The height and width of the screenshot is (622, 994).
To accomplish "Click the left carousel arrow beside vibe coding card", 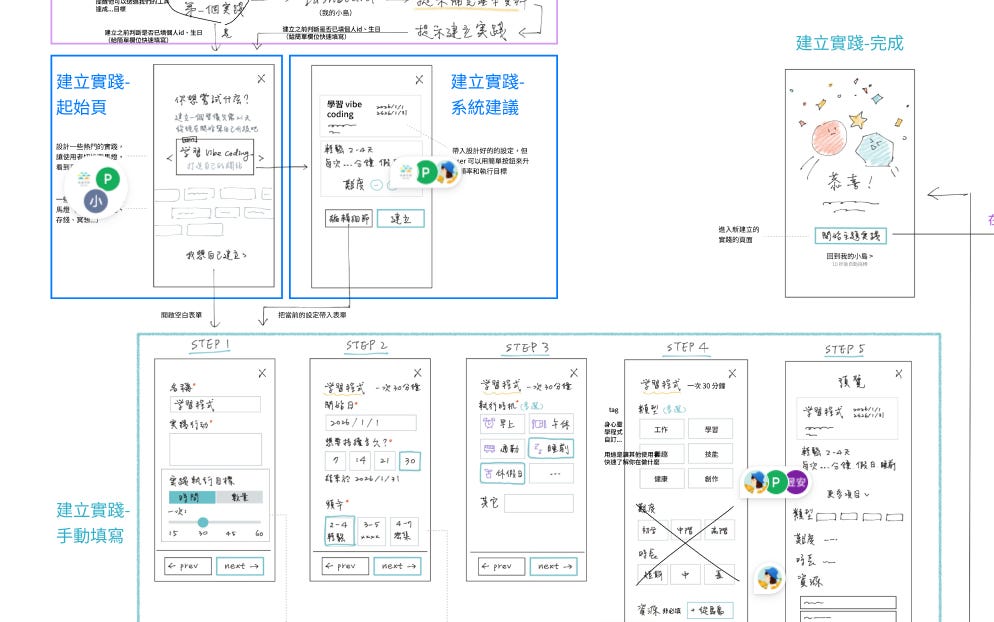I will pyautogui.click(x=169, y=158).
